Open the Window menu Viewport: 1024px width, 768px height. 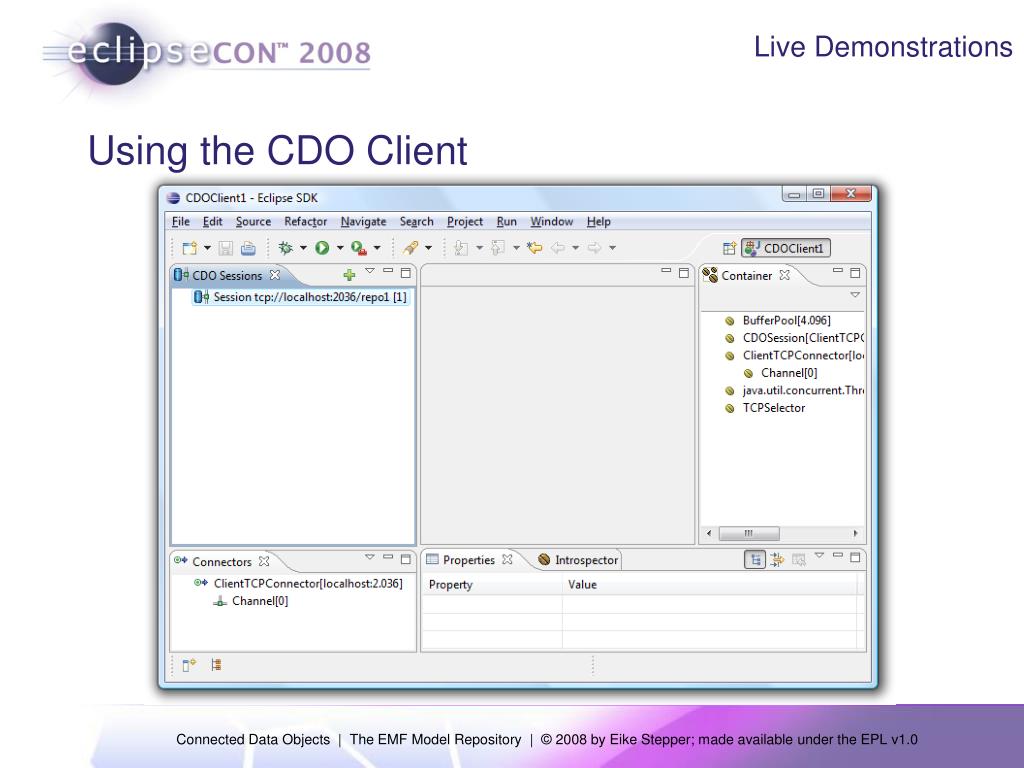(x=552, y=221)
